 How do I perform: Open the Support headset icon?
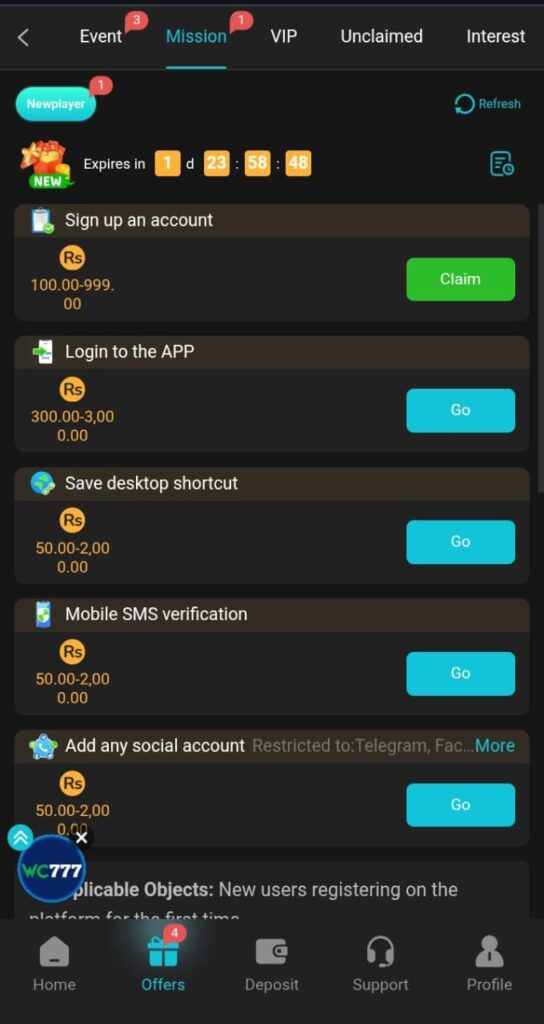coord(380,952)
